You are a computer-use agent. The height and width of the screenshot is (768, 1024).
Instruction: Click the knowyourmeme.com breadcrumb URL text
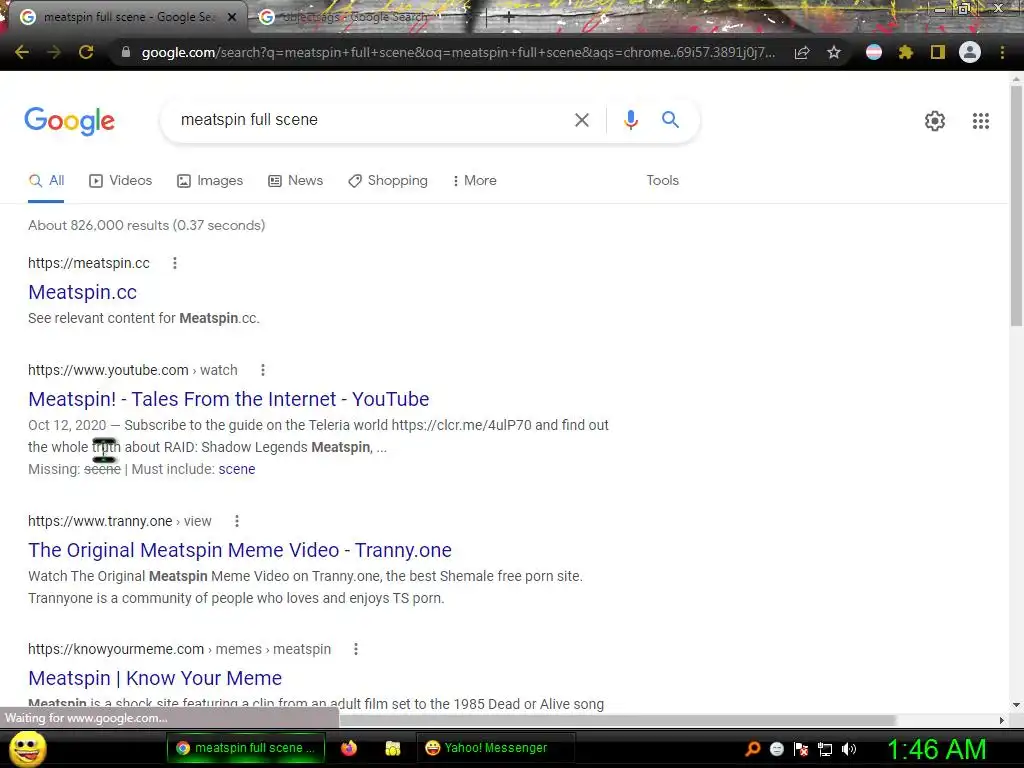(x=180, y=649)
